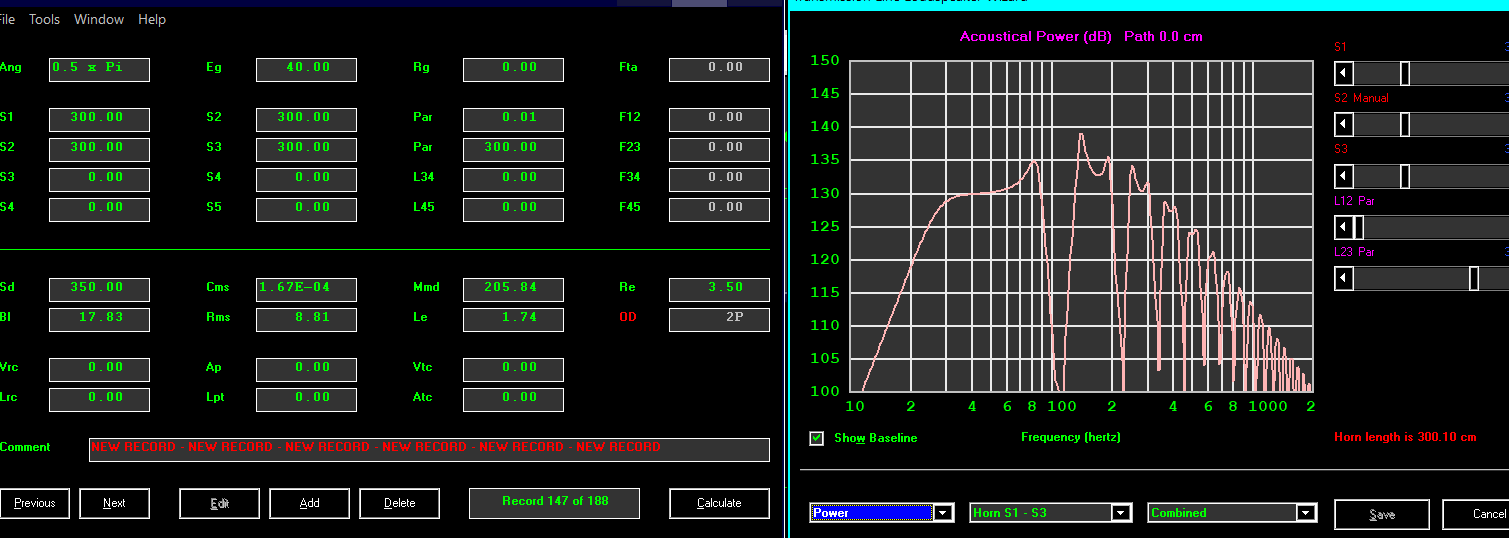The image size is (1509, 538).
Task: Click the Bl field showing 17.83
Action: click(100, 319)
